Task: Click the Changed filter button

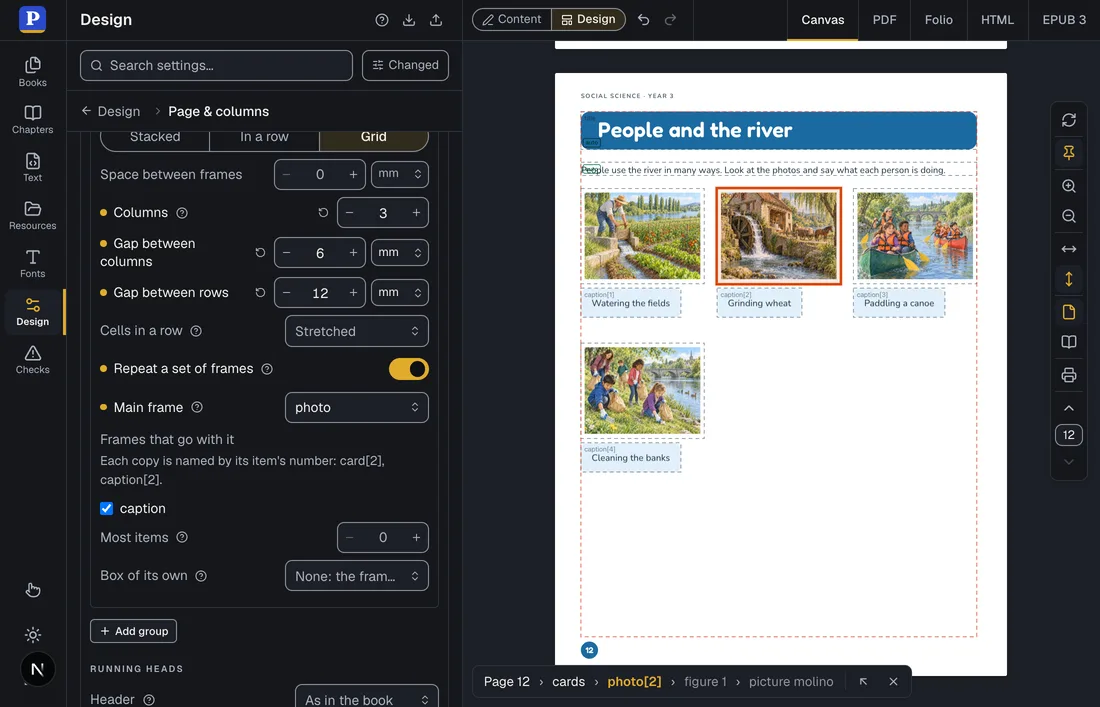Action: [x=405, y=65]
